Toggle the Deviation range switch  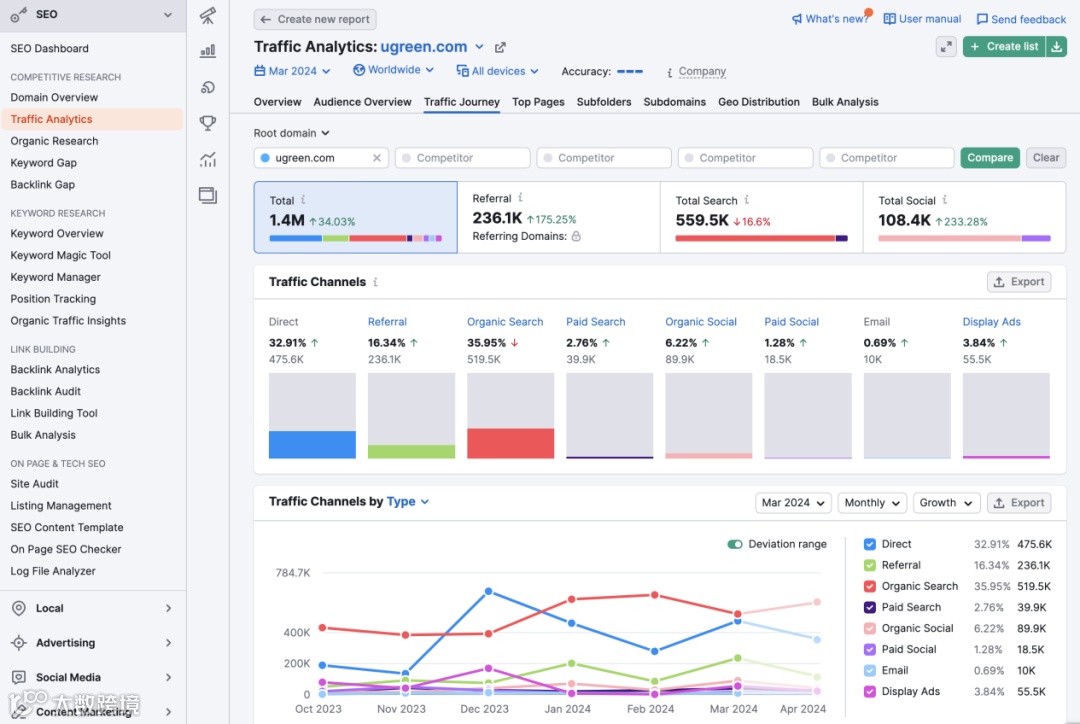(735, 544)
